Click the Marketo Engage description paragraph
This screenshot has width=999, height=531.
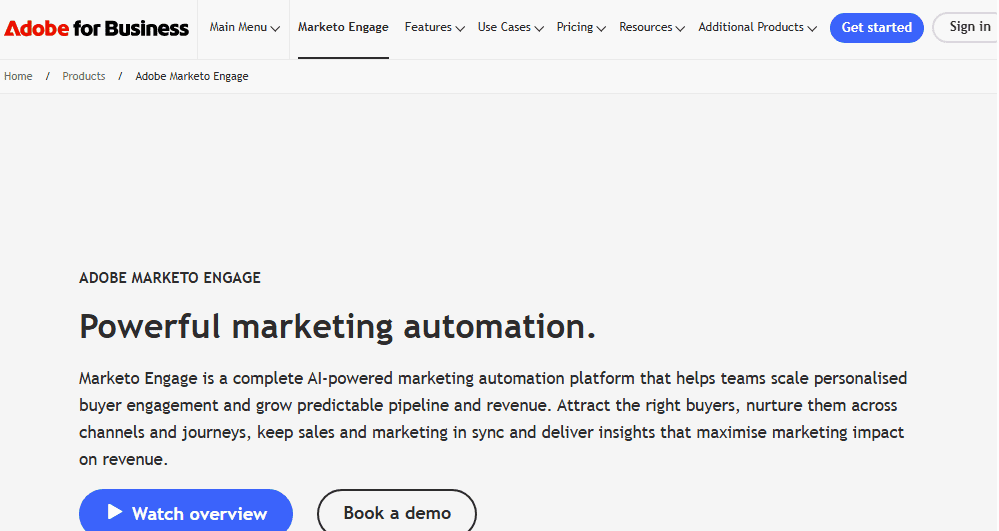point(493,418)
